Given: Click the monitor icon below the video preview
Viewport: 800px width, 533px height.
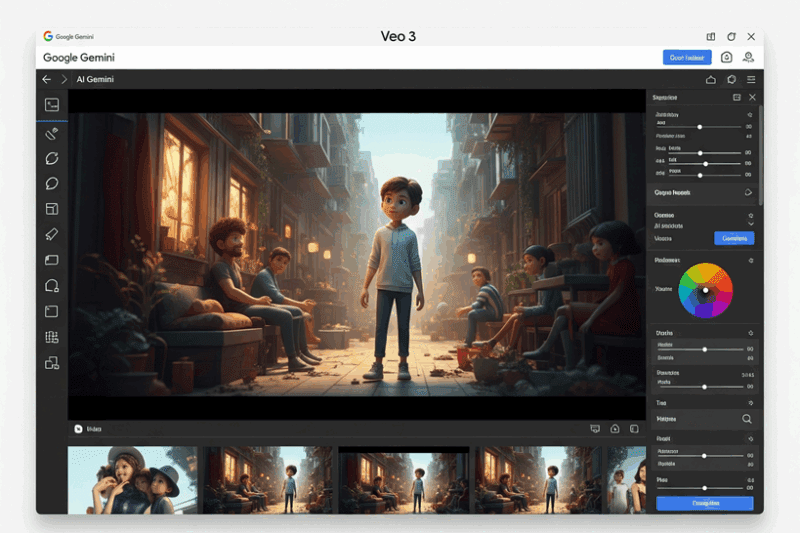Looking at the screenshot, I should (x=595, y=429).
